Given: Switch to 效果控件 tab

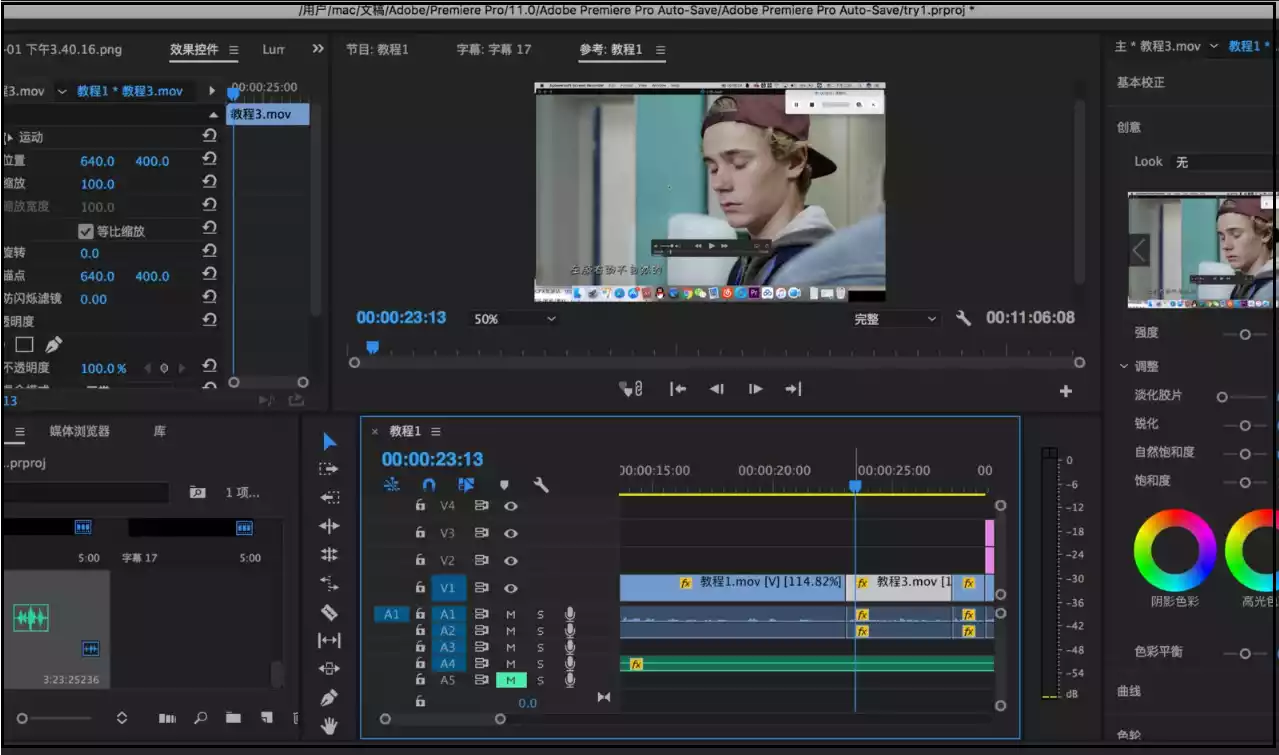Looking at the screenshot, I should 194,49.
